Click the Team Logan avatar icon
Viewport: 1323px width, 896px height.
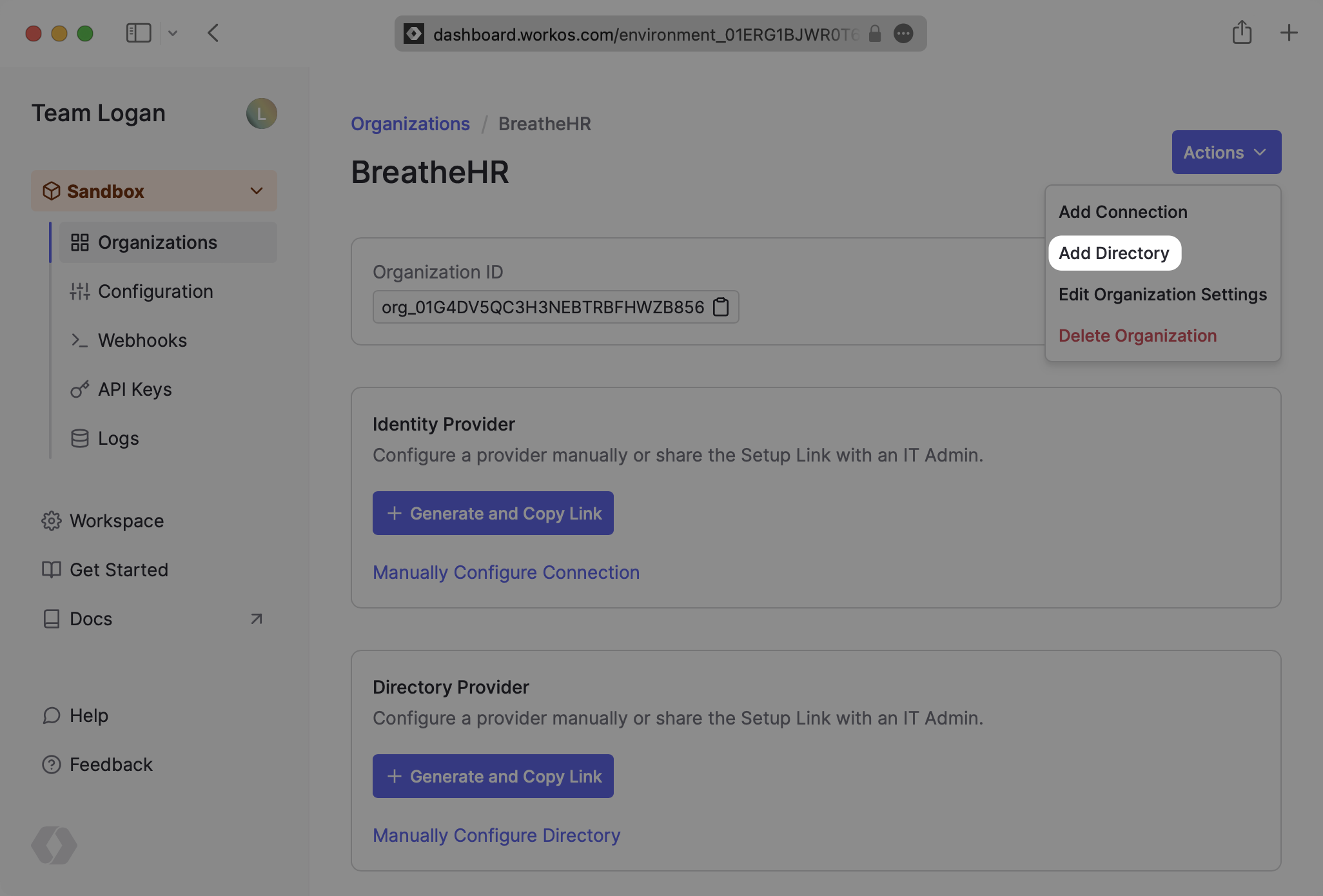pyautogui.click(x=261, y=113)
